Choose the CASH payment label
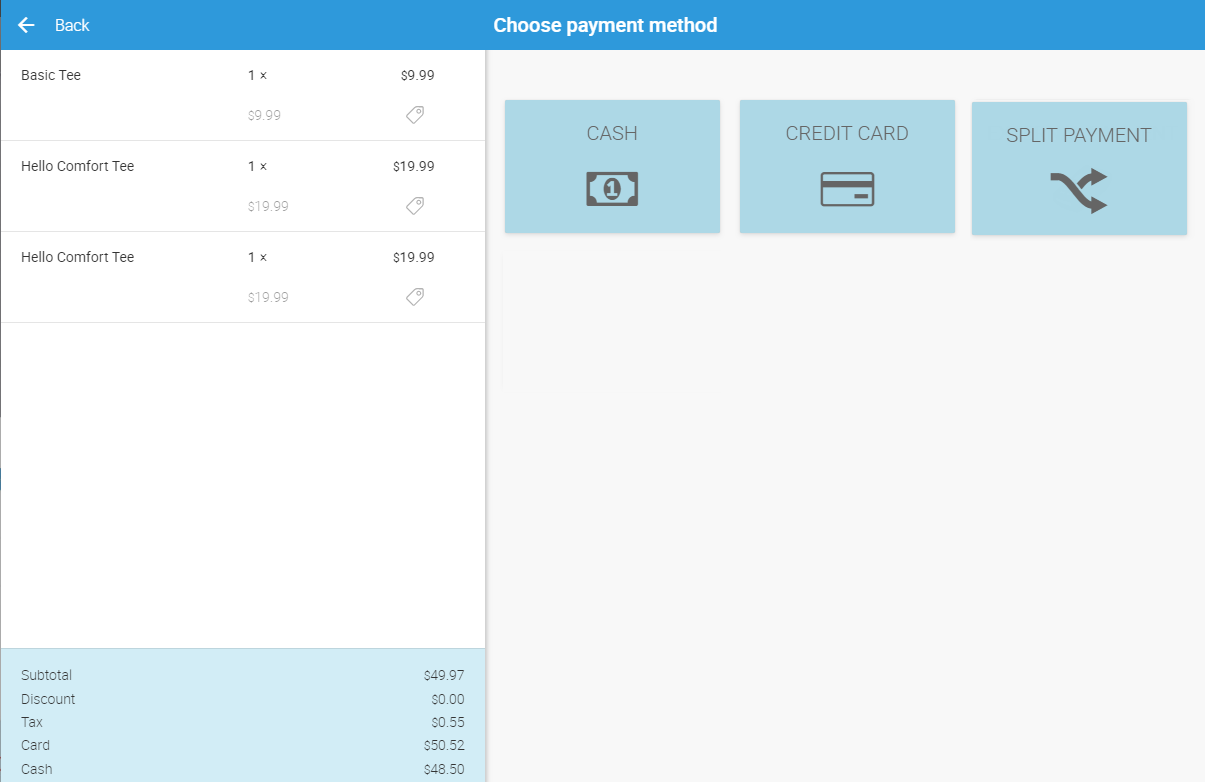Viewport: 1205px width, 782px height. click(x=612, y=134)
